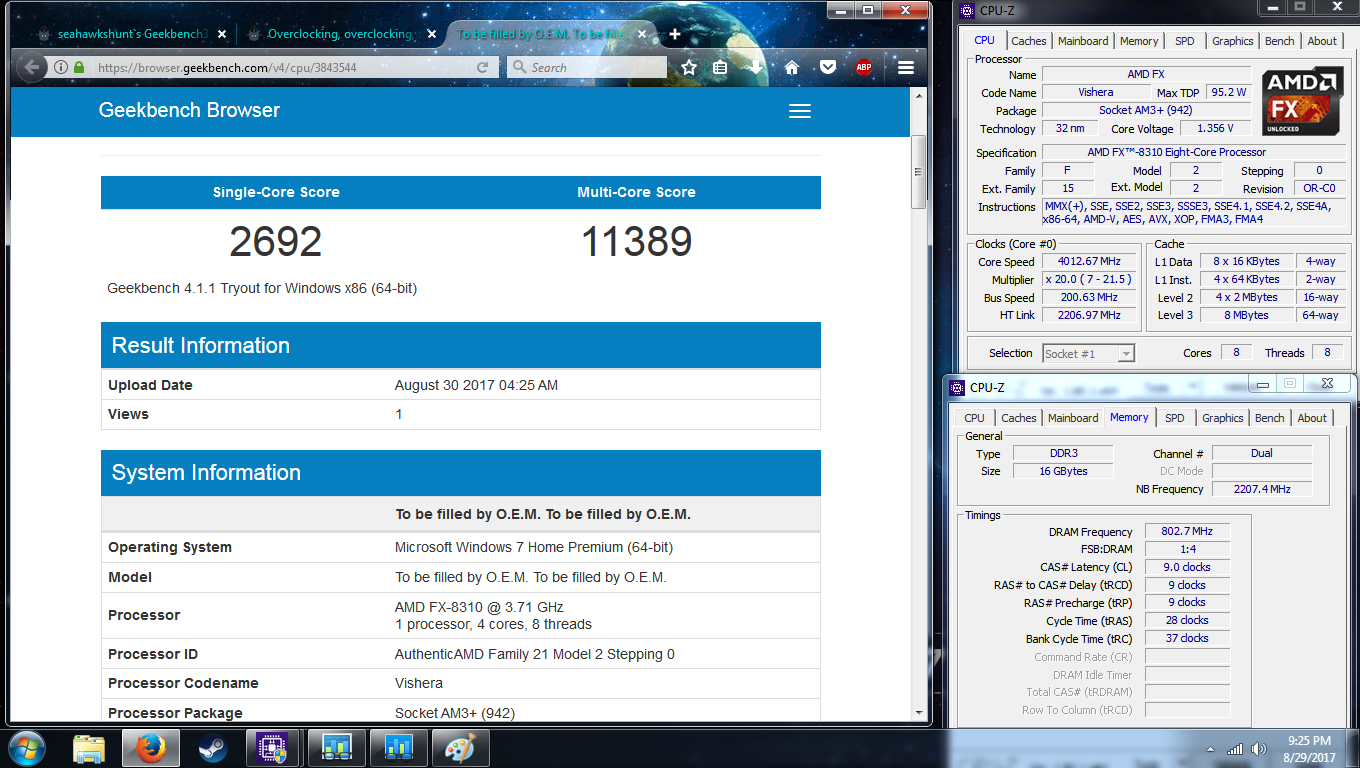Open the Paint palette taskbar icon
The image size is (1360, 768).
[460, 747]
